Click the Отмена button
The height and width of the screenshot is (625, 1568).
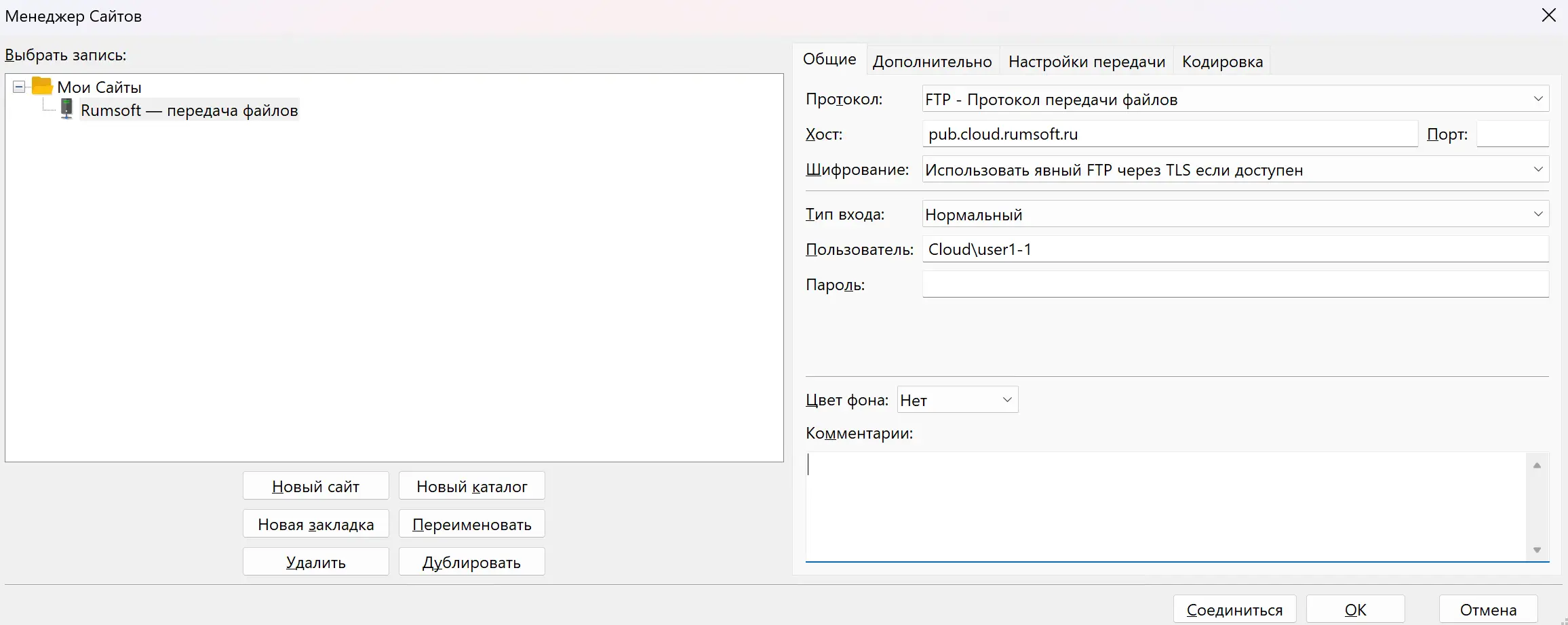[x=1488, y=609]
